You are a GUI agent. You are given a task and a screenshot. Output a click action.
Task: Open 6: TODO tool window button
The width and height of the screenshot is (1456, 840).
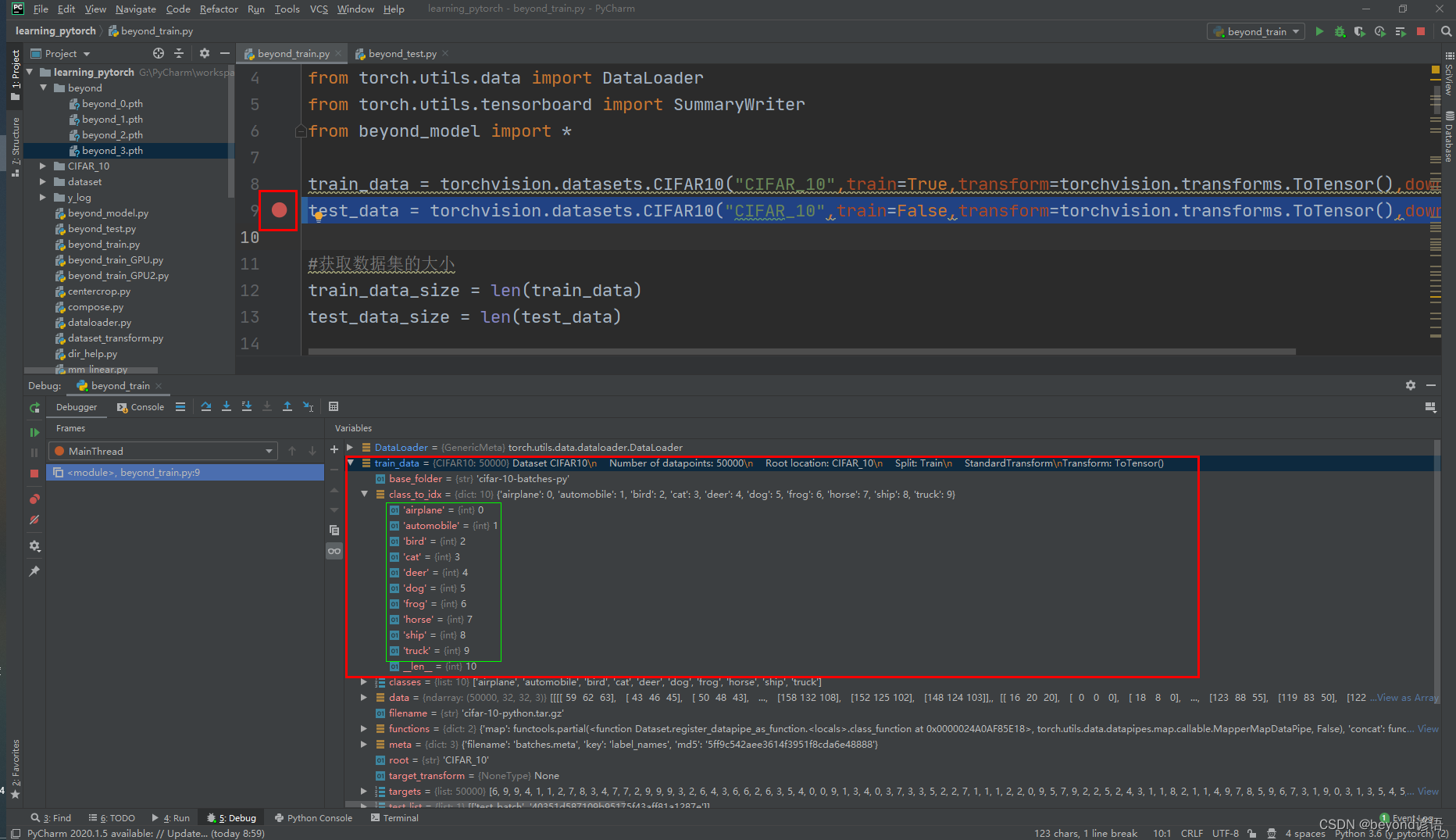(x=112, y=818)
